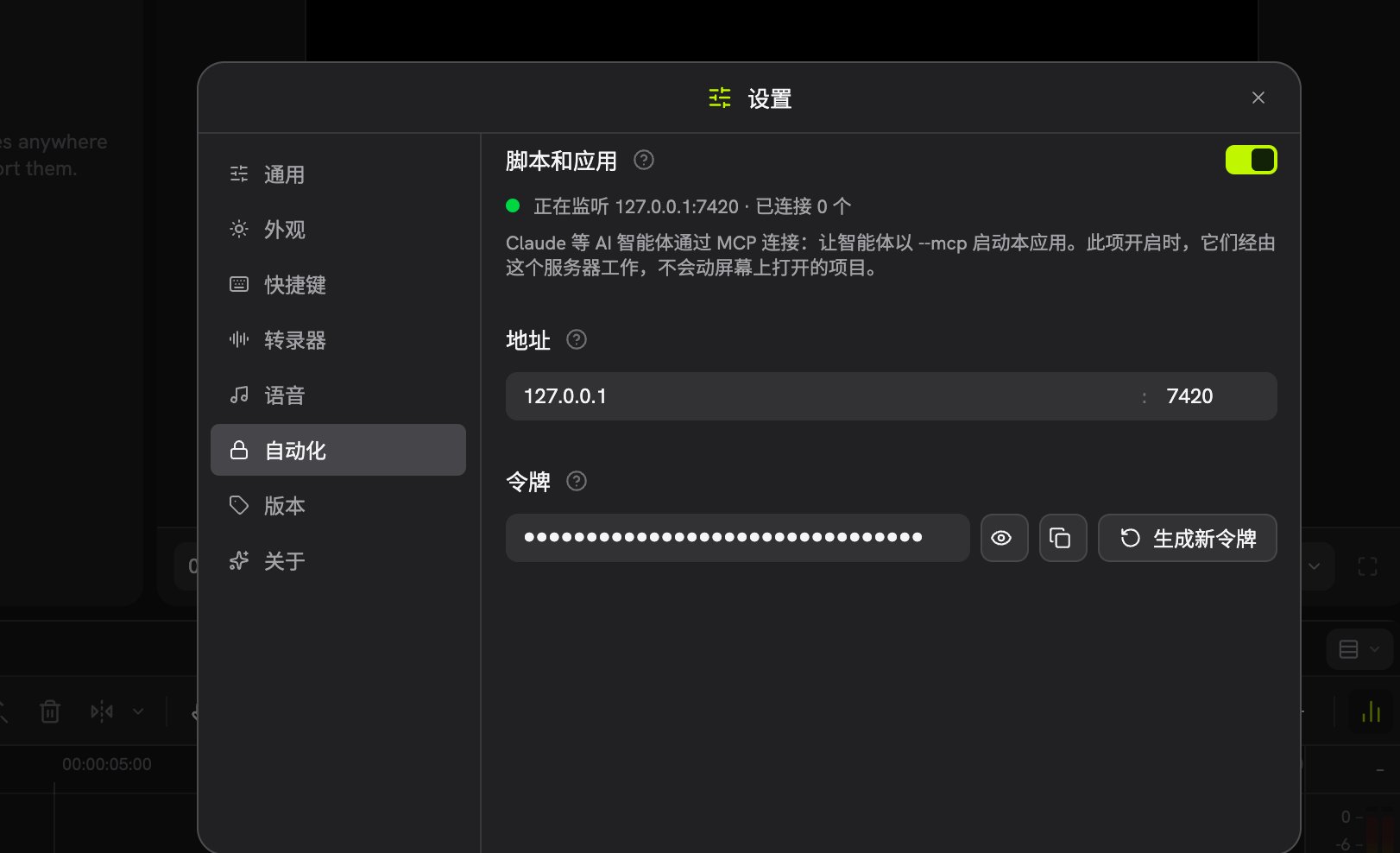Close the 设置 dialog

tap(1258, 98)
